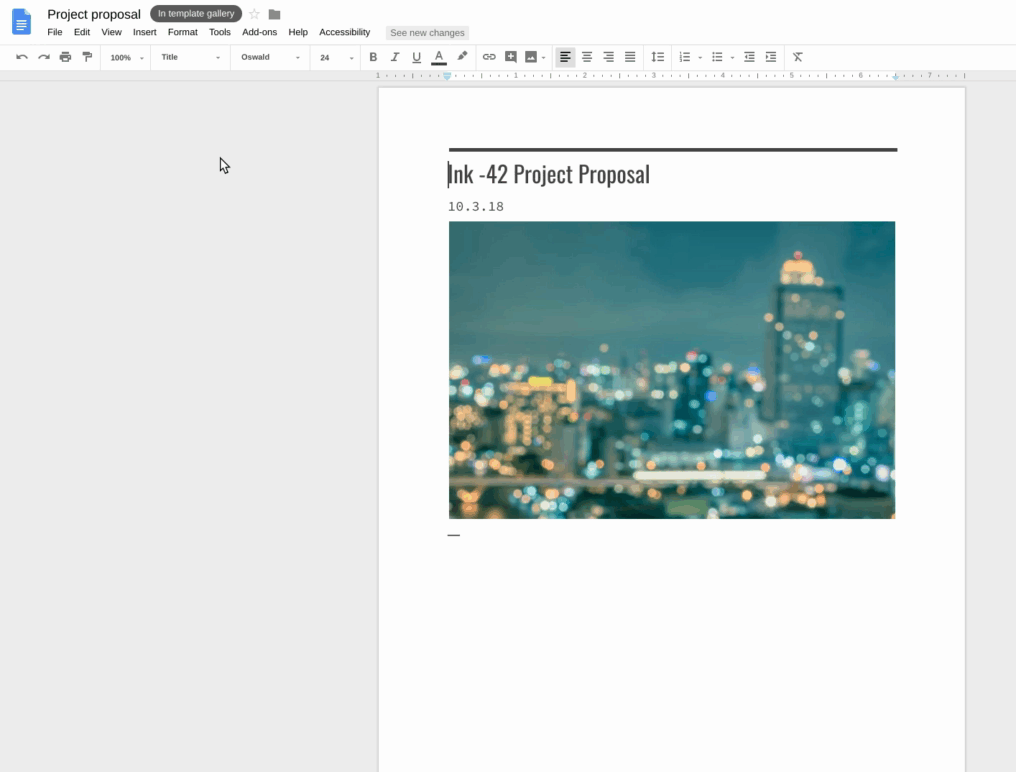Toggle bold formatting
The image size is (1016, 772).
pyautogui.click(x=373, y=57)
